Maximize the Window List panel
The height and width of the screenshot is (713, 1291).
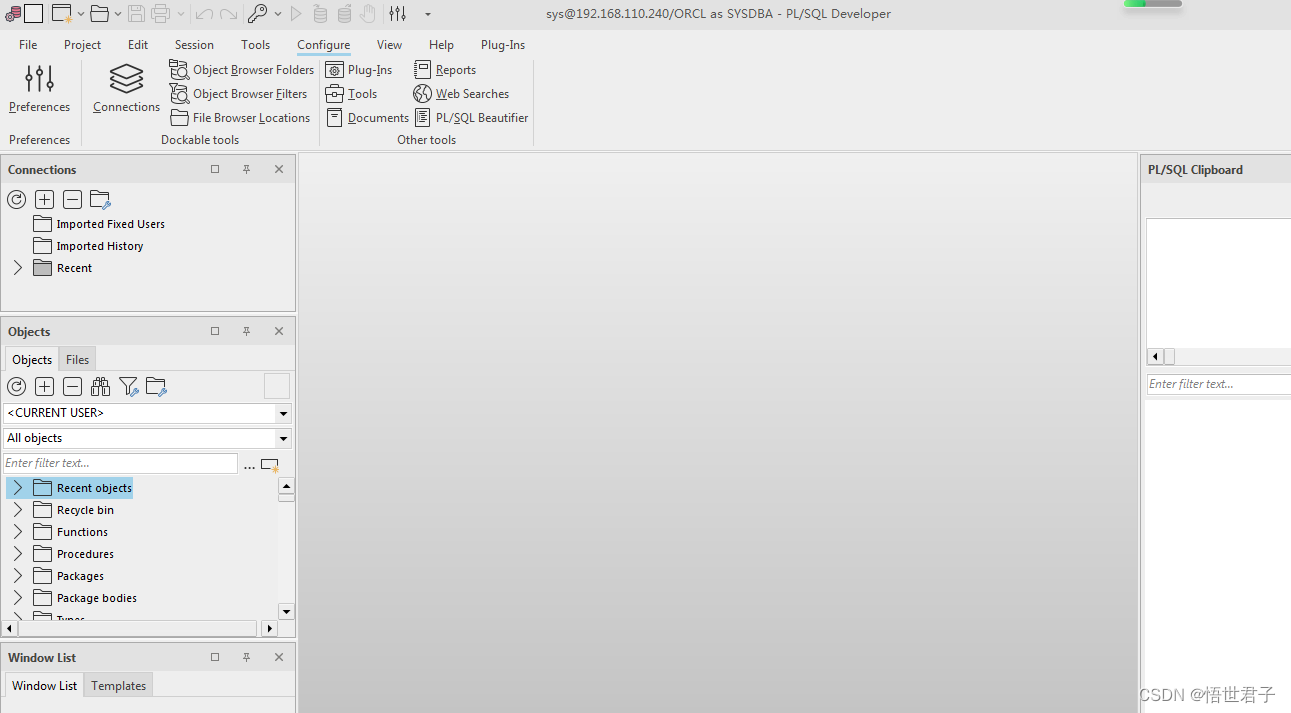tap(215, 657)
